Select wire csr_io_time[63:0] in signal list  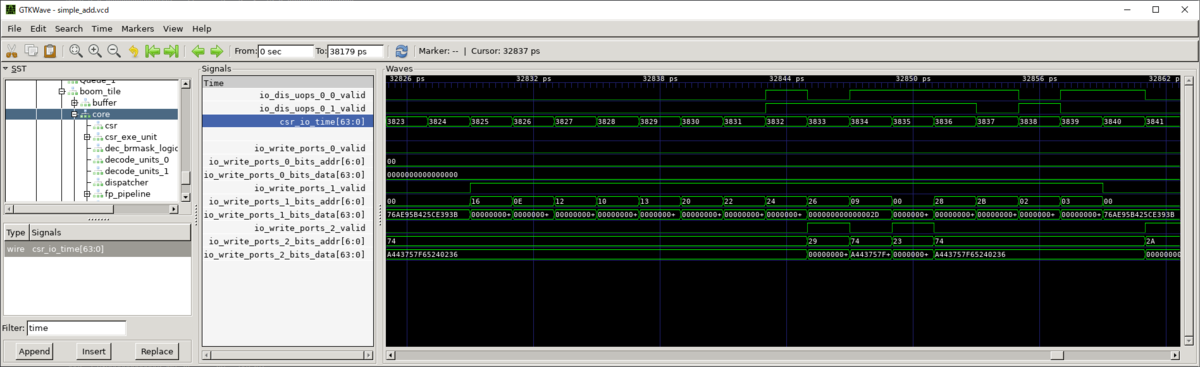click(97, 249)
